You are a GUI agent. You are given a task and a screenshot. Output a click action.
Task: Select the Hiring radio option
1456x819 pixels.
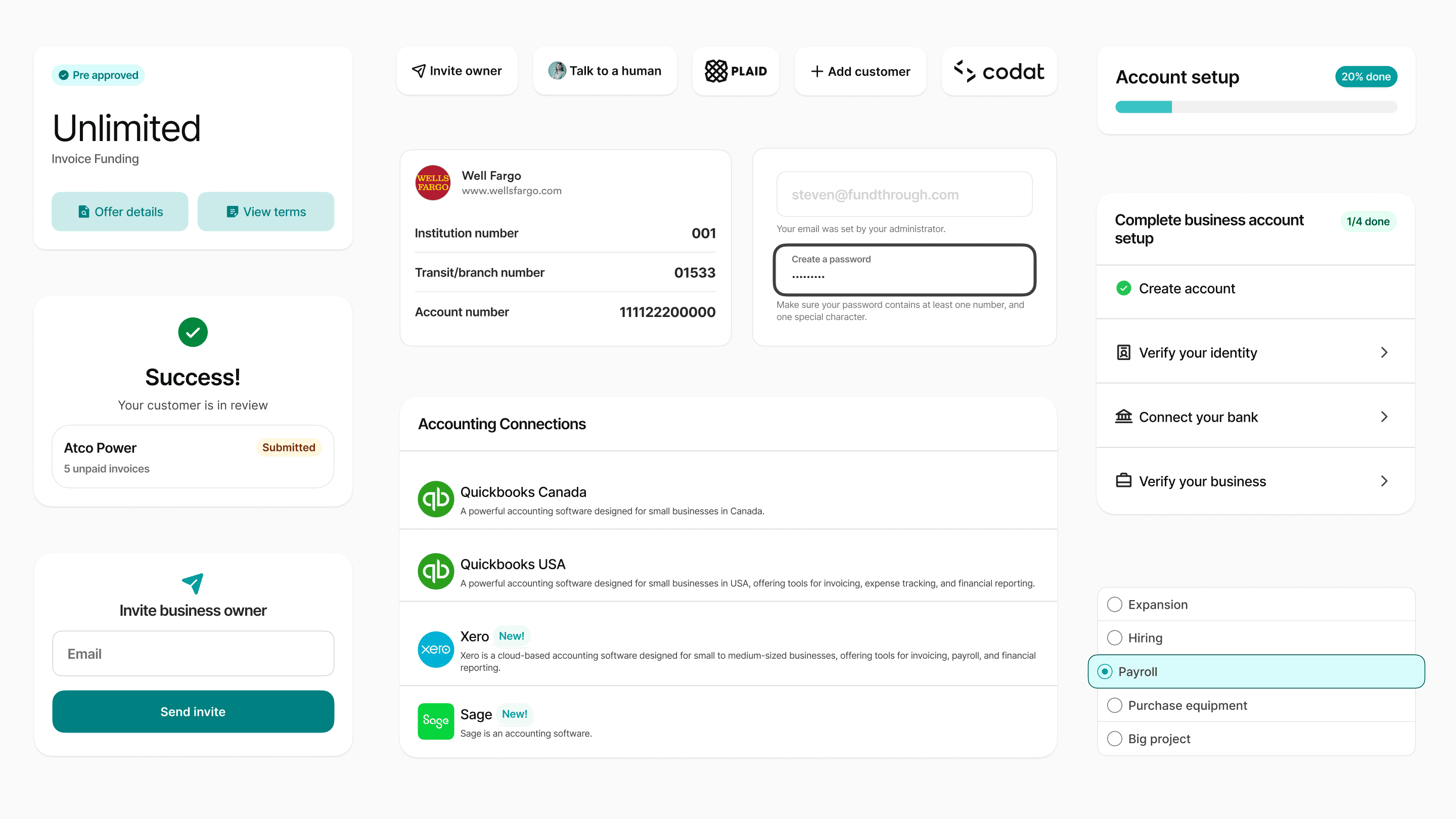coord(1115,638)
